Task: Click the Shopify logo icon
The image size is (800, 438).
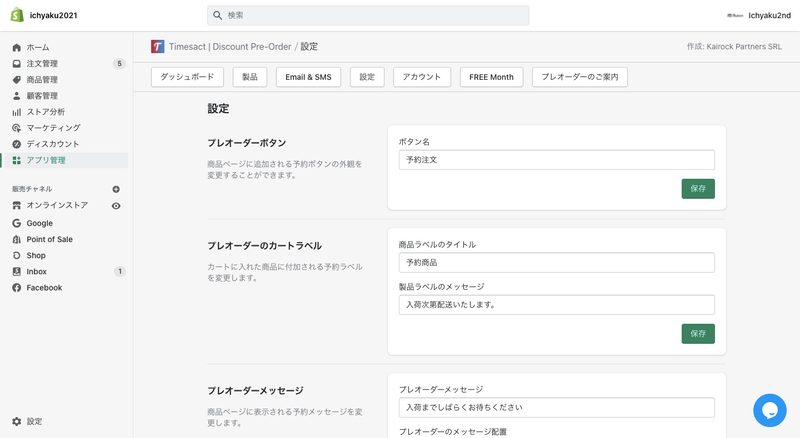Action: click(17, 15)
